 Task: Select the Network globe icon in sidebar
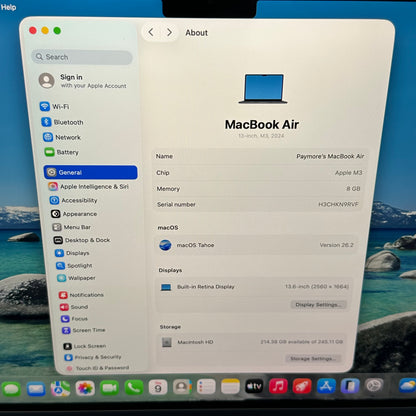click(x=48, y=137)
